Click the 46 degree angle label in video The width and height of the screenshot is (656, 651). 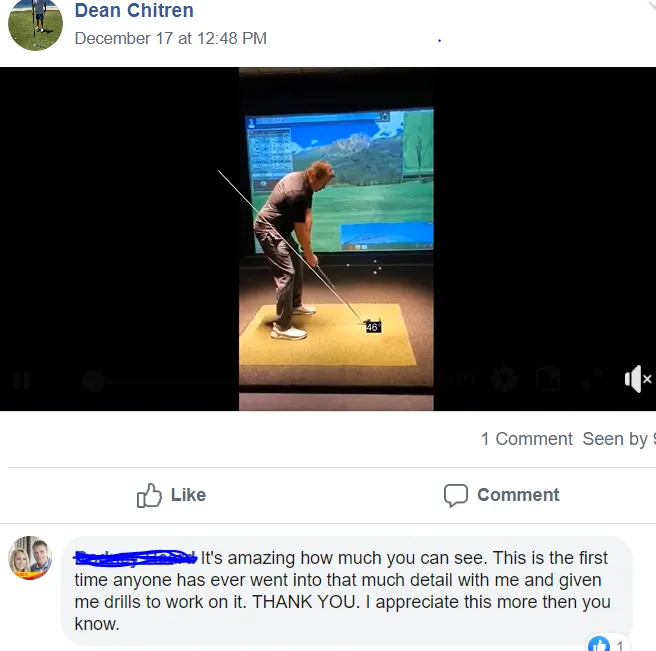coord(373,327)
